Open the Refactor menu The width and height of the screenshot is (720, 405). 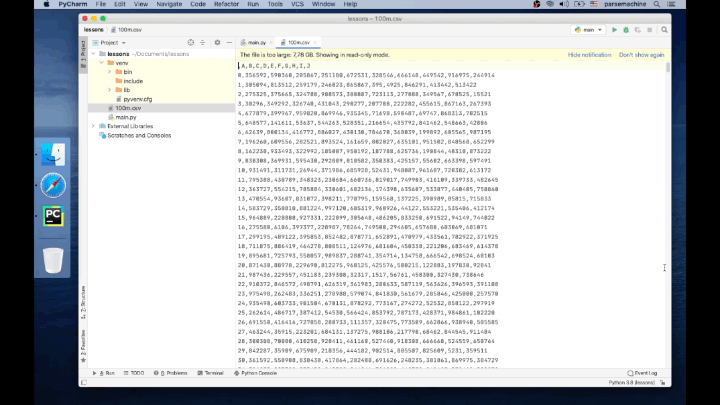point(226,4)
